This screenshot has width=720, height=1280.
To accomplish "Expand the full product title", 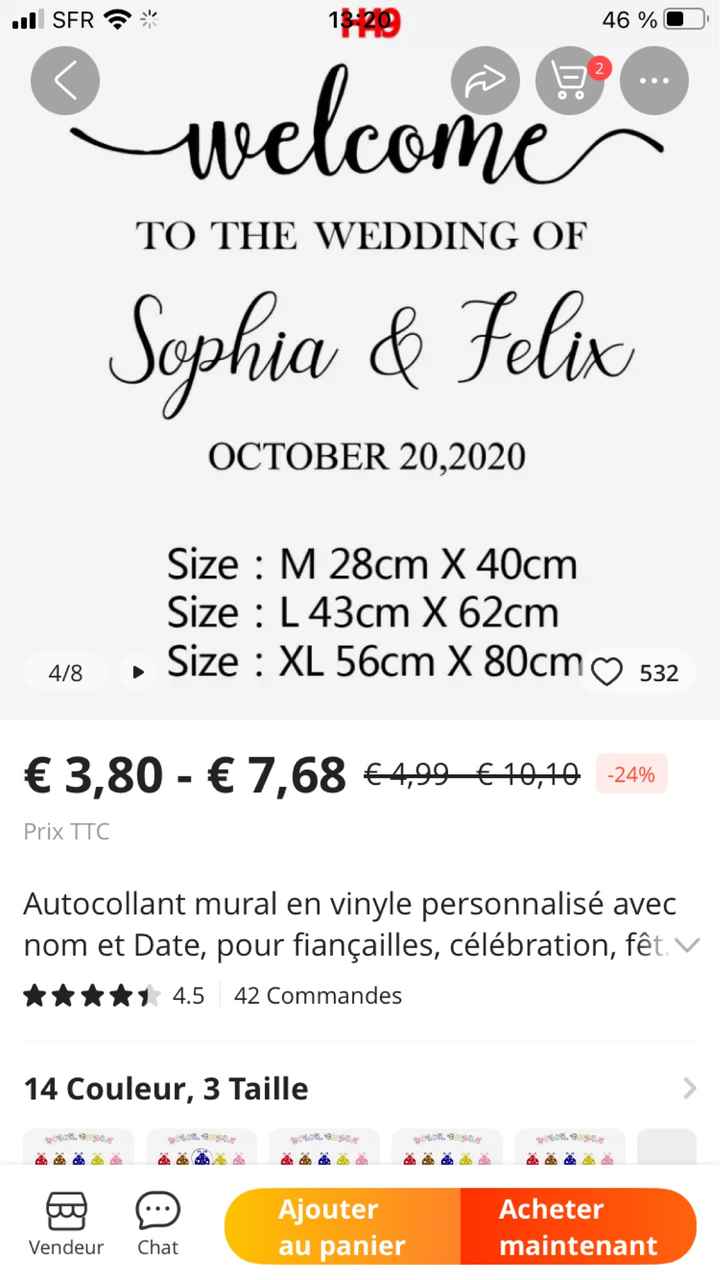I will 687,945.
